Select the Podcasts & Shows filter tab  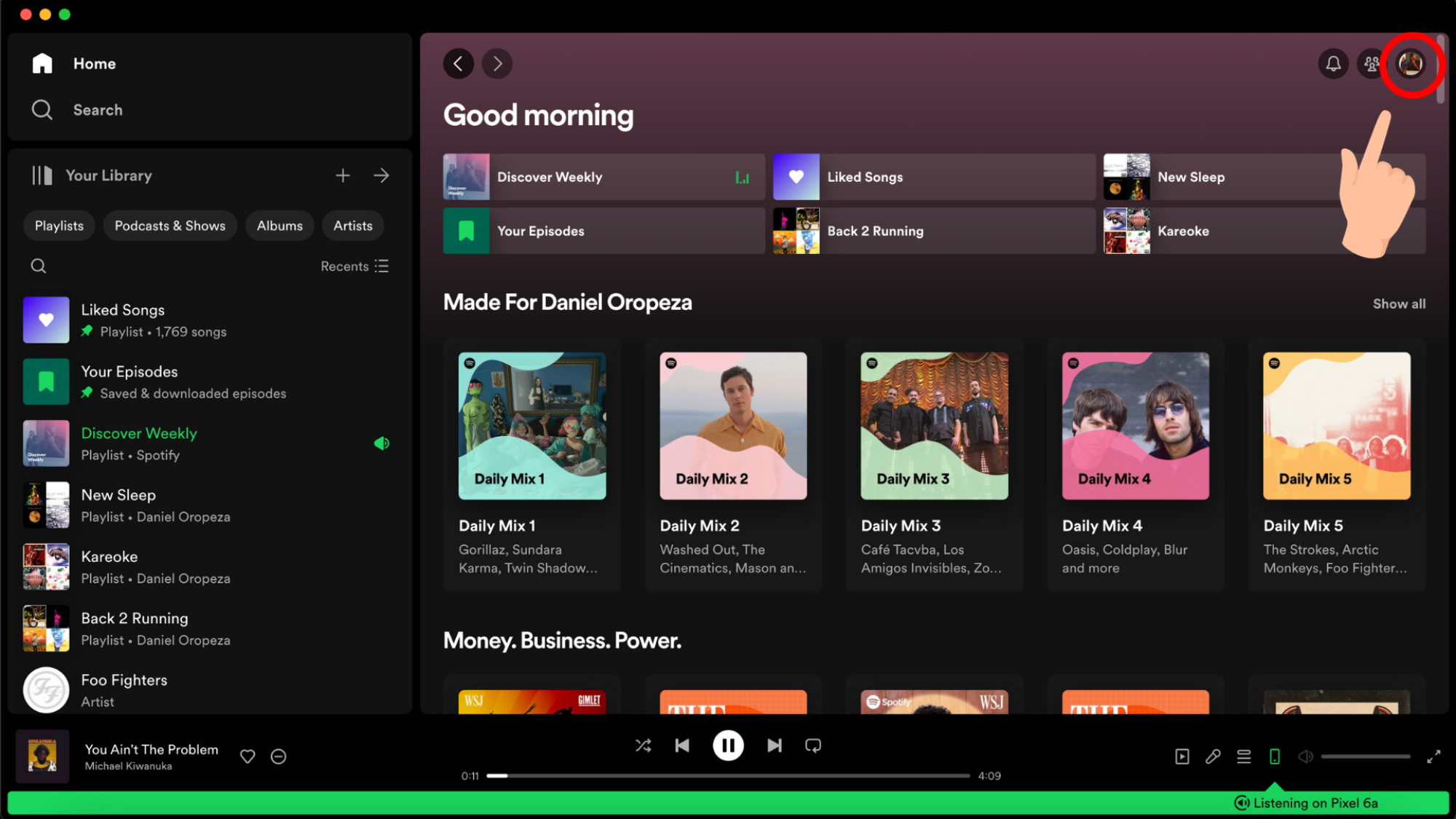(x=168, y=225)
